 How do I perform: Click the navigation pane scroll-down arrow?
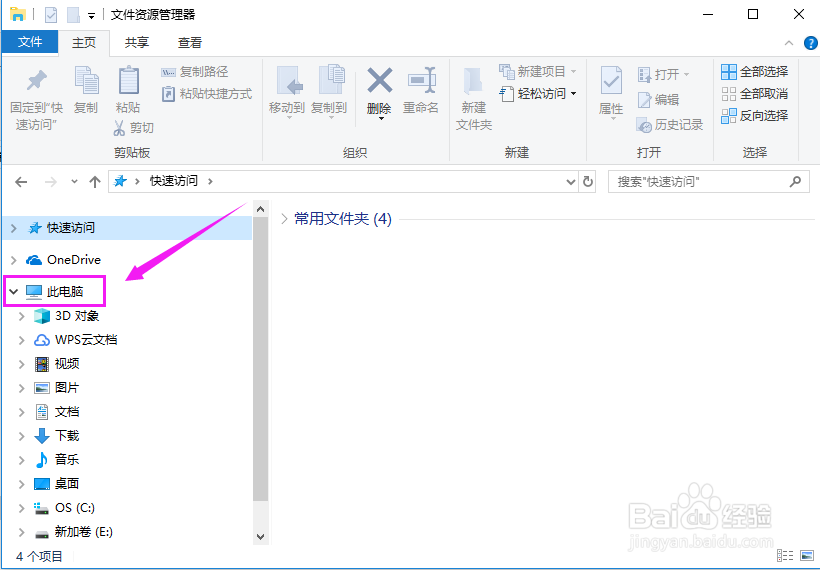point(260,537)
